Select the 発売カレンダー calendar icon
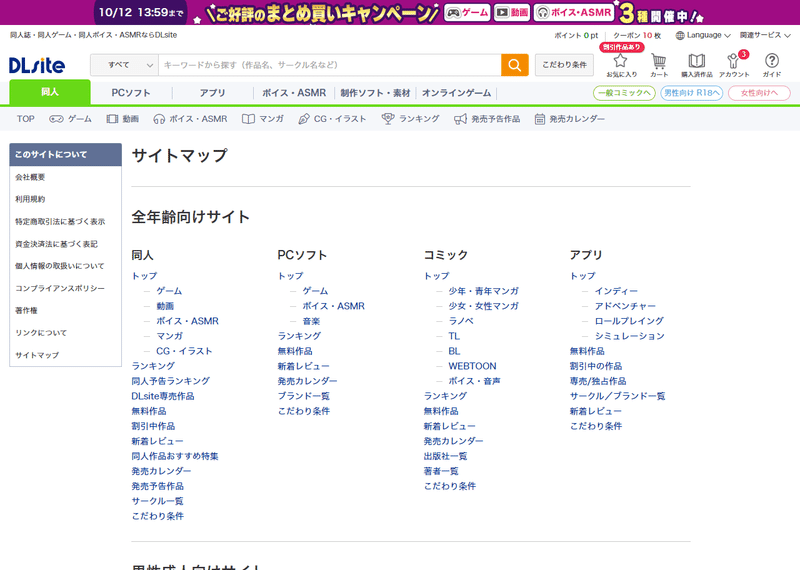Screen dimensions: 800x570 (x=539, y=119)
